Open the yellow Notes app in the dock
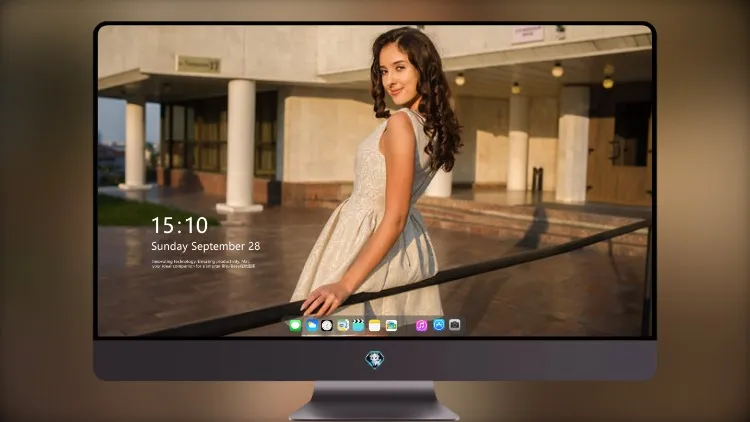This screenshot has height=422, width=750. click(x=375, y=325)
